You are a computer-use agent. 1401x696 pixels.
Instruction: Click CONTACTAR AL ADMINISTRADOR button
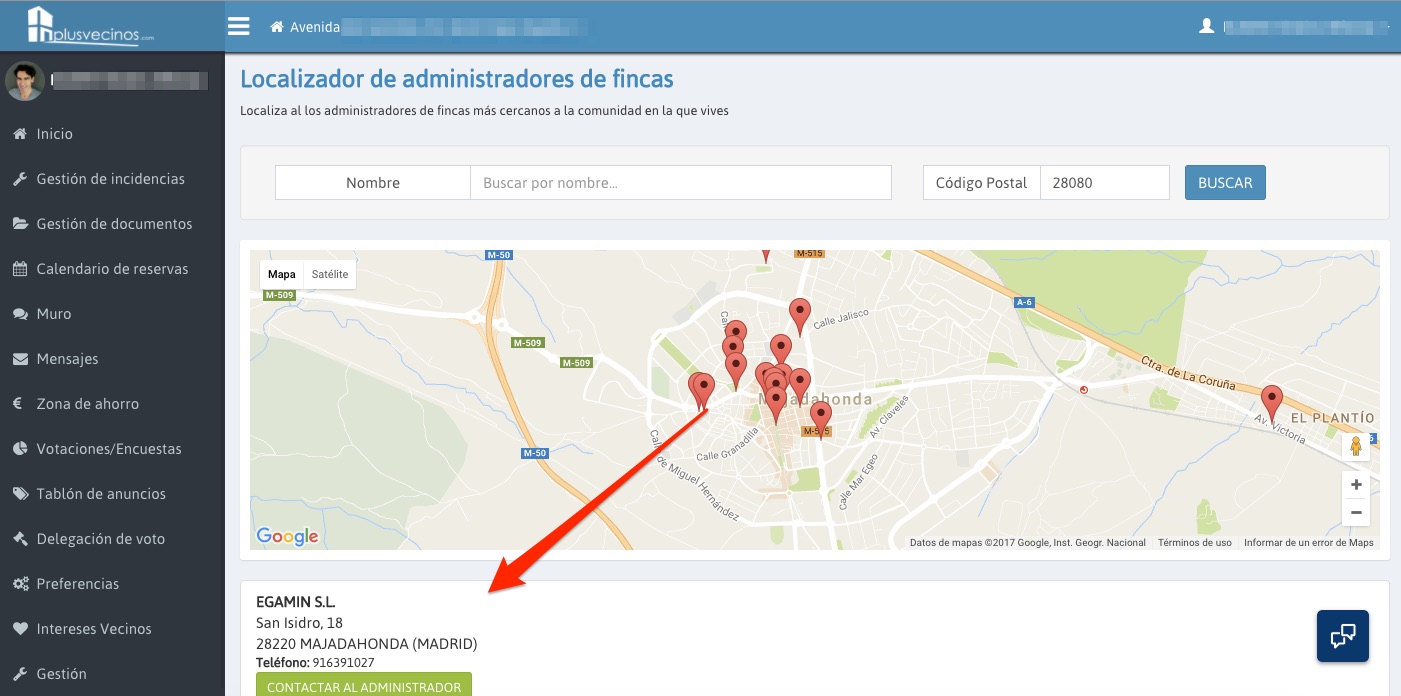[x=364, y=686]
